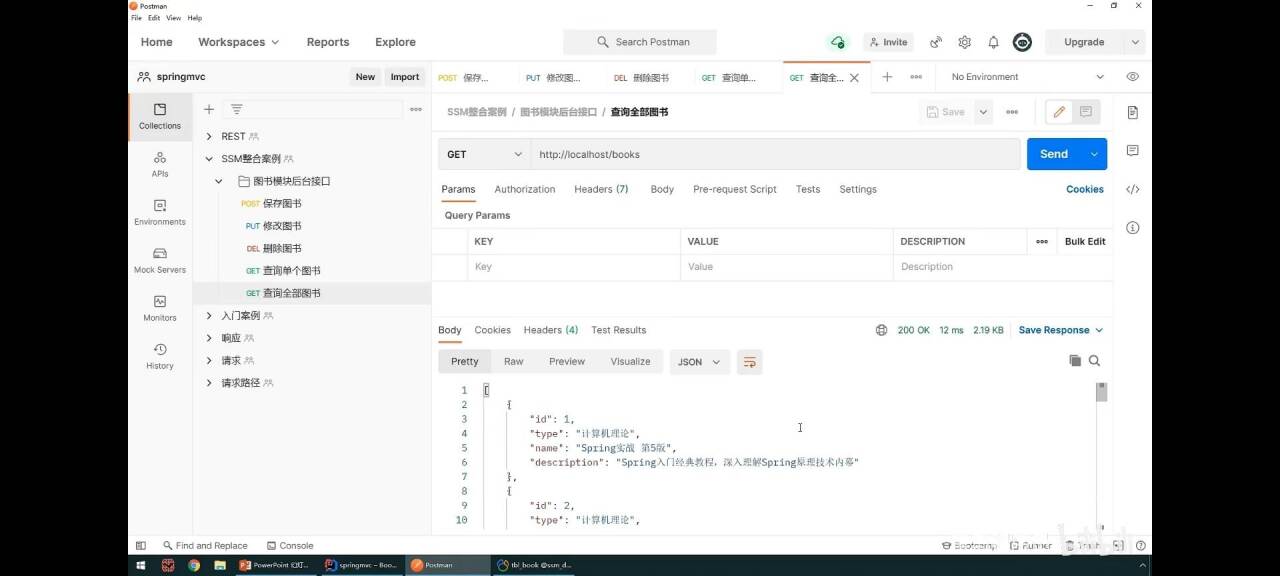Open the View menu
Screen dimensions: 1280x576
coord(174,18)
